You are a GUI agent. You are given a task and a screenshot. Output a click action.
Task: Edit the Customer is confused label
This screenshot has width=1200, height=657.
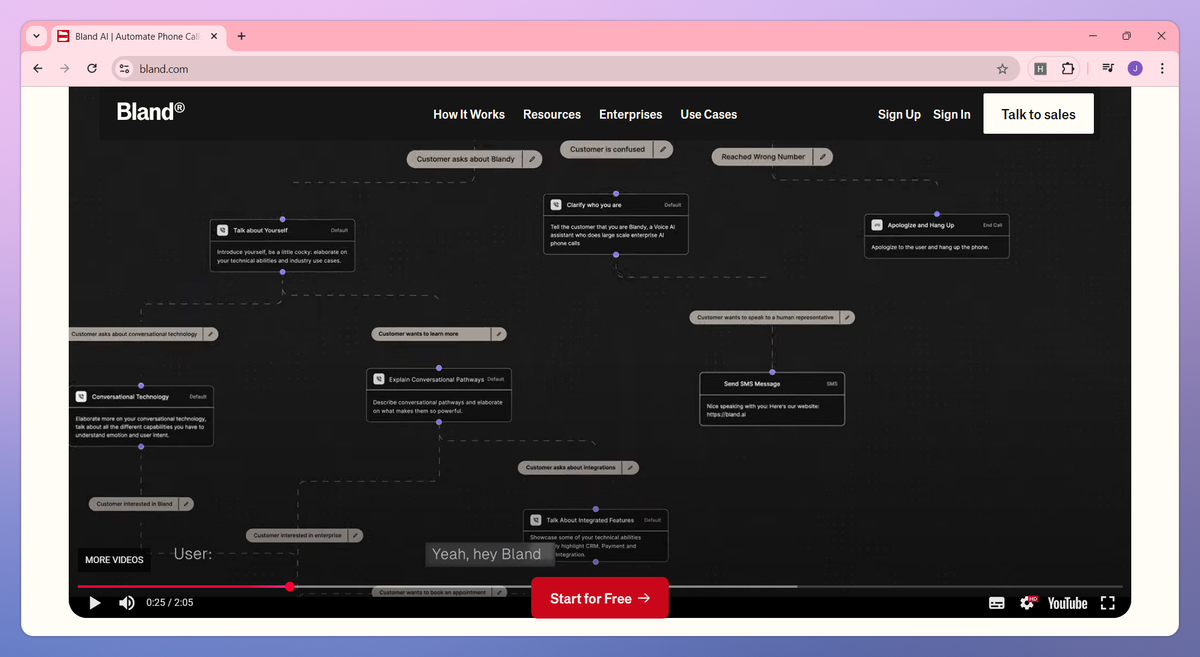(x=663, y=149)
